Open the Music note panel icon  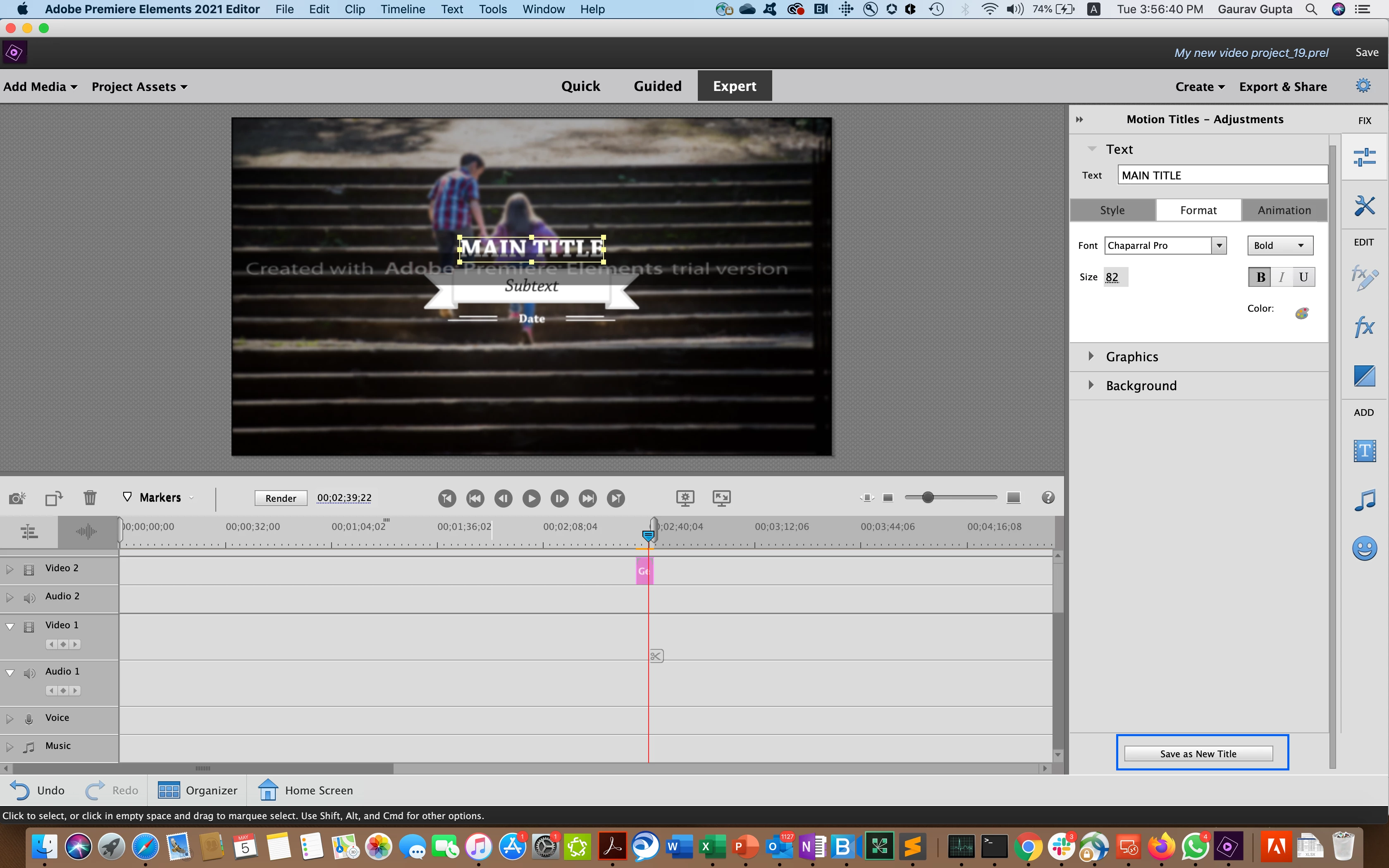click(x=1364, y=500)
